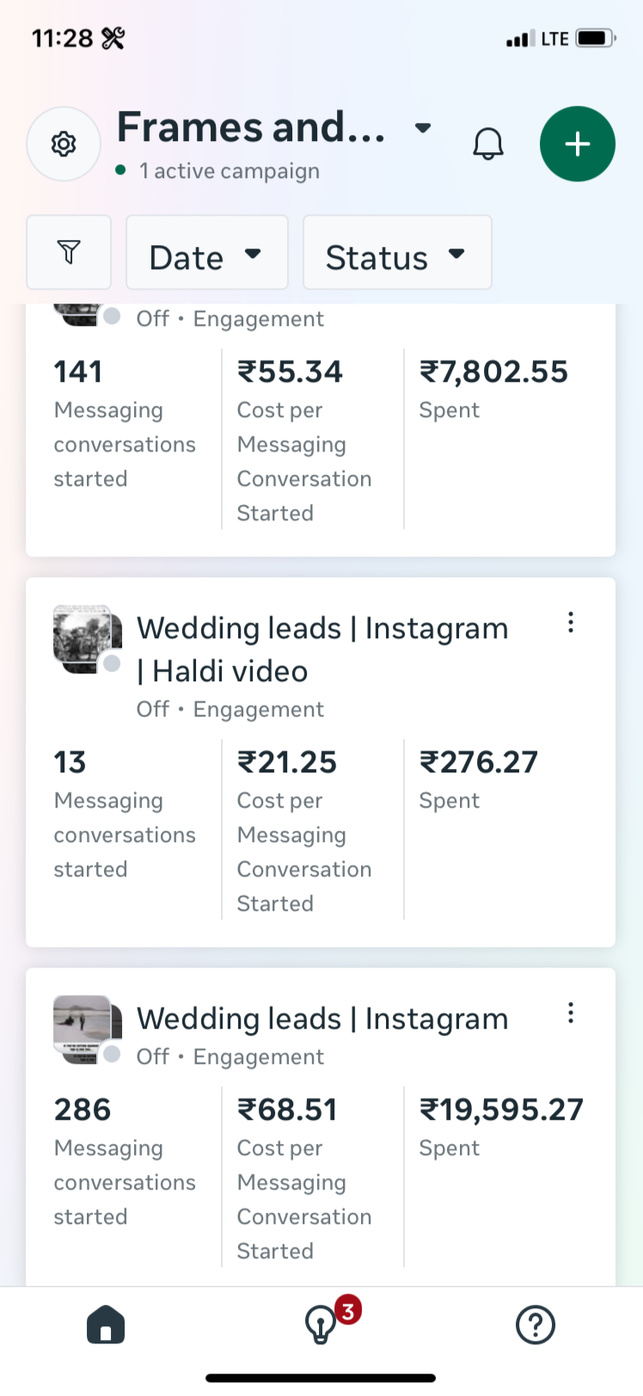Open settings gear in header
Screen dimensions: 643x1396
pyautogui.click(x=63, y=144)
